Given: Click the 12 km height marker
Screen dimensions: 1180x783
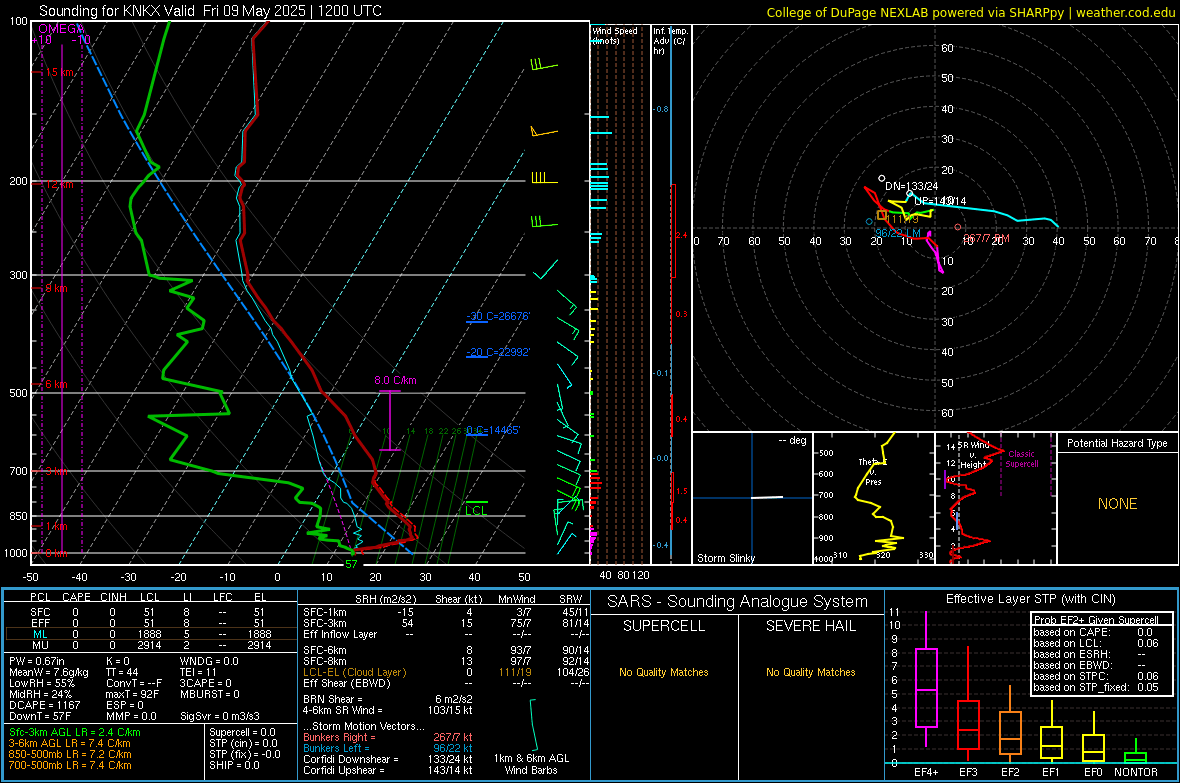Looking at the screenshot, I should [59, 184].
